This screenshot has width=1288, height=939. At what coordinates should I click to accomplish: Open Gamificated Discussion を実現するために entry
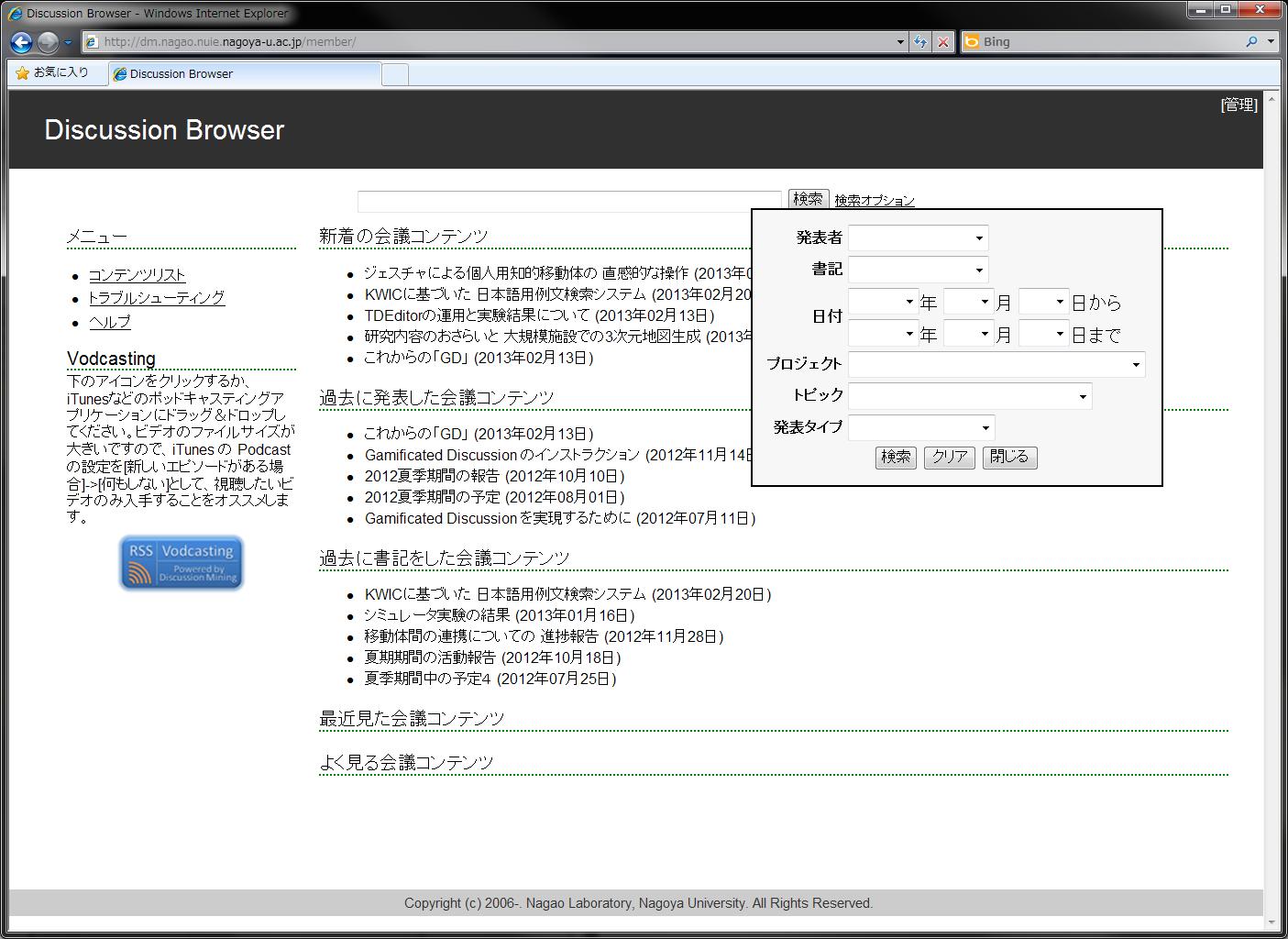click(559, 518)
